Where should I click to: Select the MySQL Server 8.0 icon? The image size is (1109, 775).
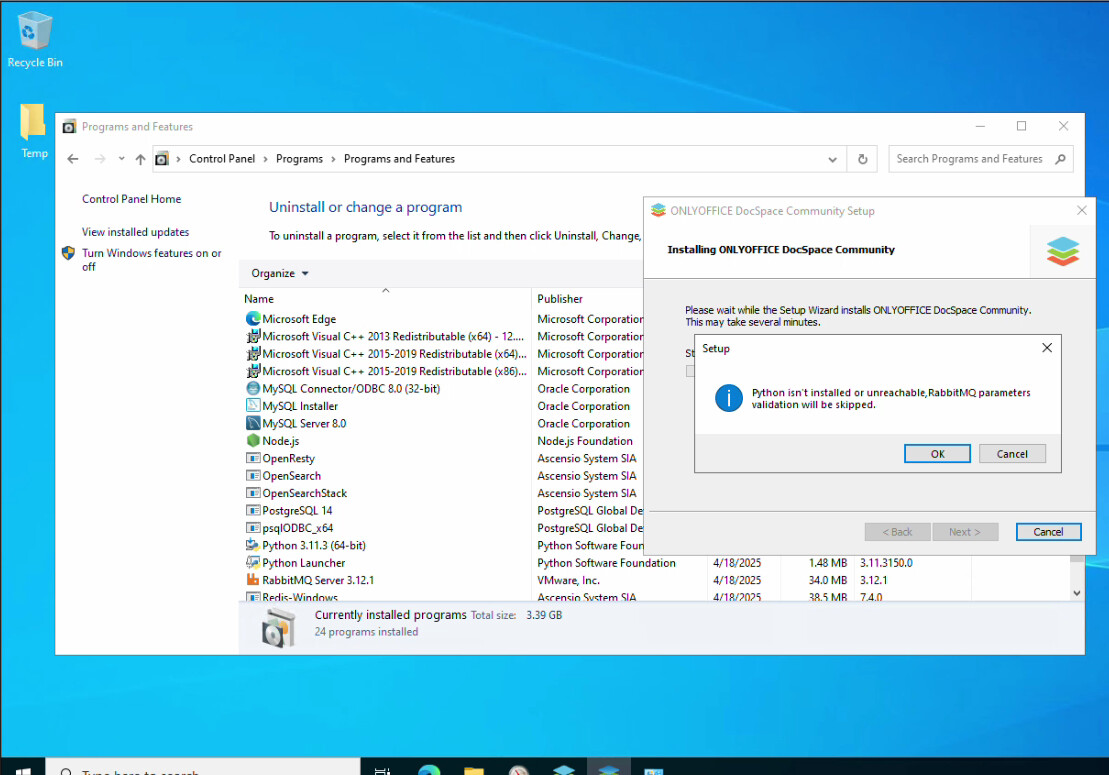tap(252, 423)
